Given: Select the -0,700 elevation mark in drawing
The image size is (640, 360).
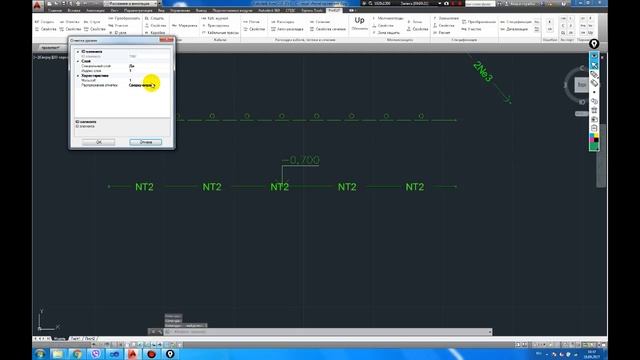Looking at the screenshot, I should [301, 160].
